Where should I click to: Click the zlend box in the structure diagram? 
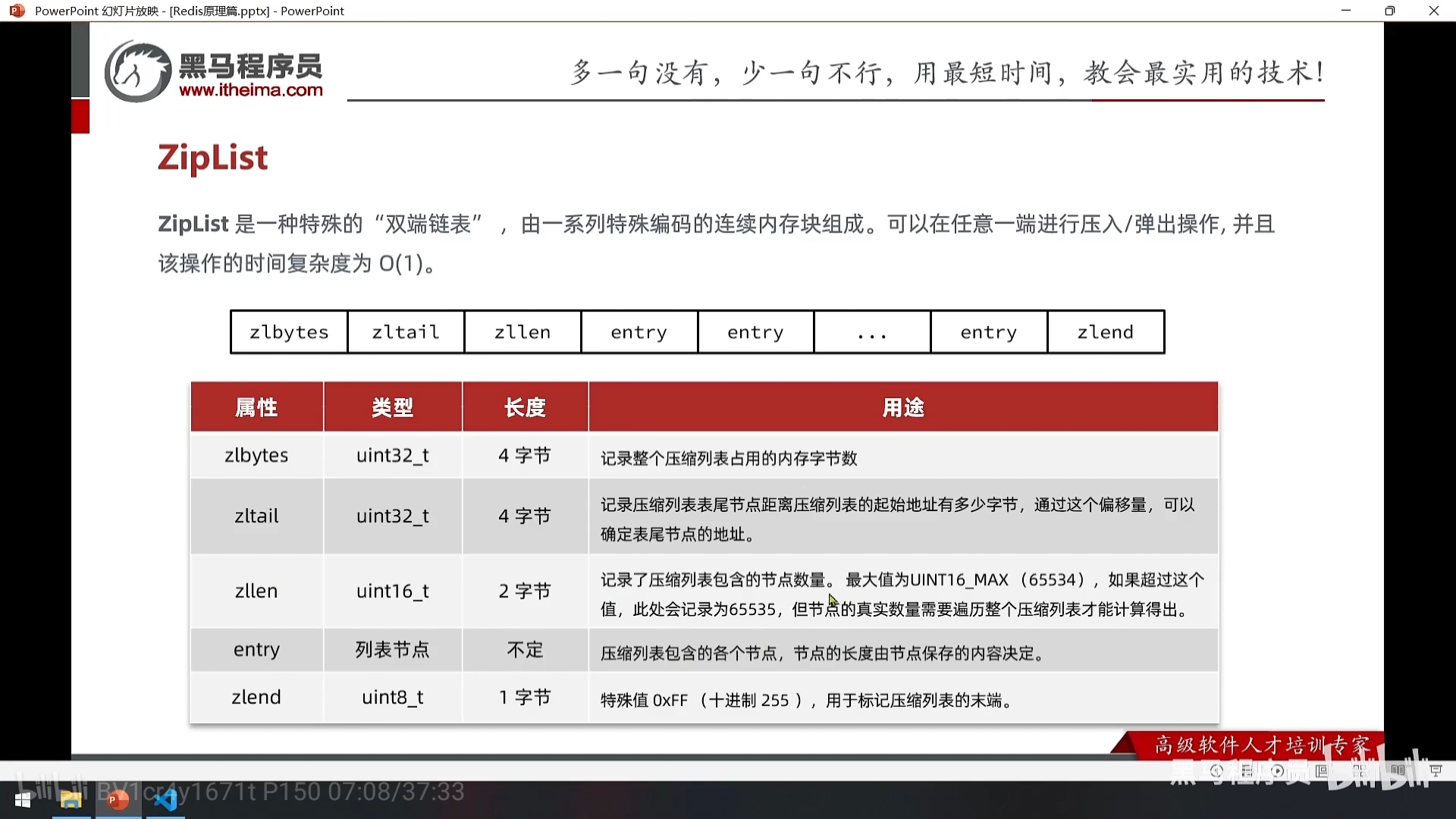[x=1105, y=332]
